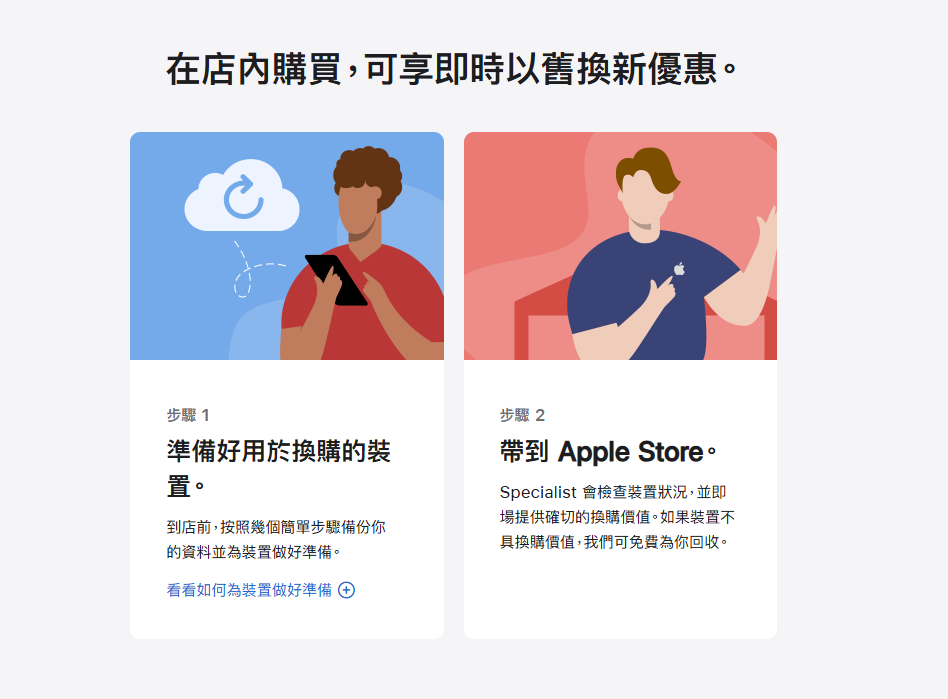Screen dimensions: 948x699
Task: Click the curly-haired person in the red shirt
Action: tap(362, 254)
